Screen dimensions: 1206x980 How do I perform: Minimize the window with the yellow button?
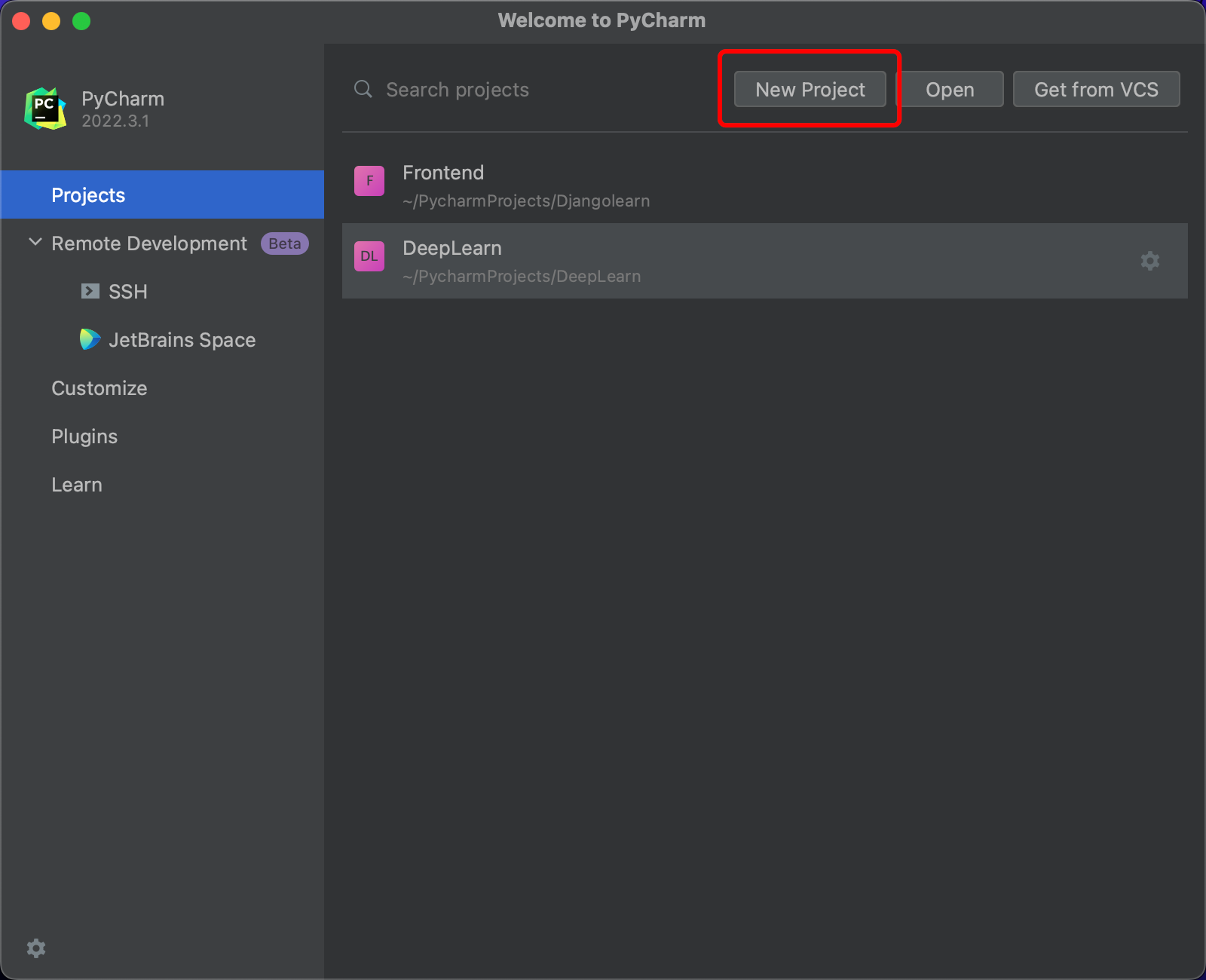pyautogui.click(x=51, y=21)
